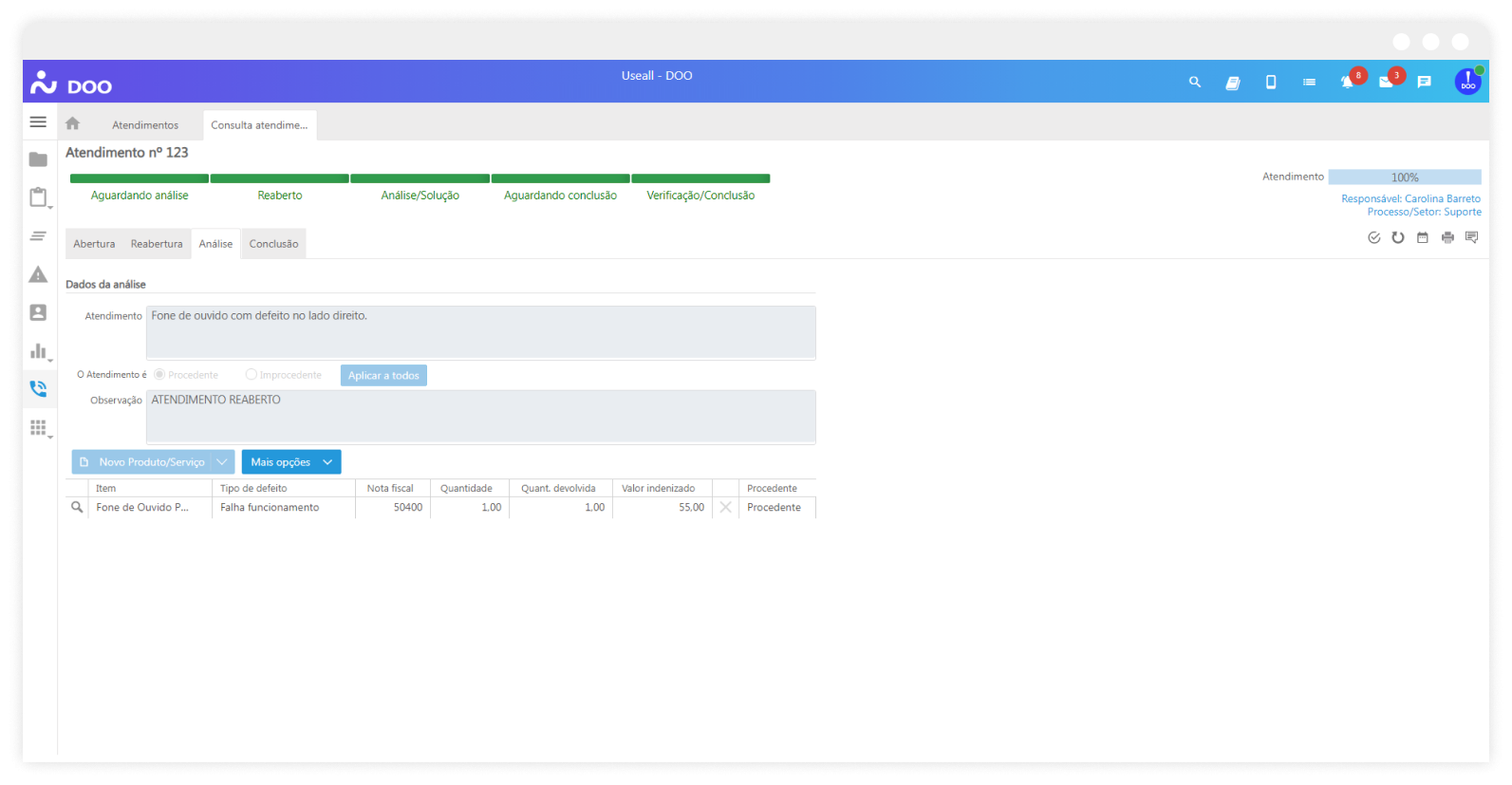Click the 55,00 value cell

pyautogui.click(x=663, y=508)
